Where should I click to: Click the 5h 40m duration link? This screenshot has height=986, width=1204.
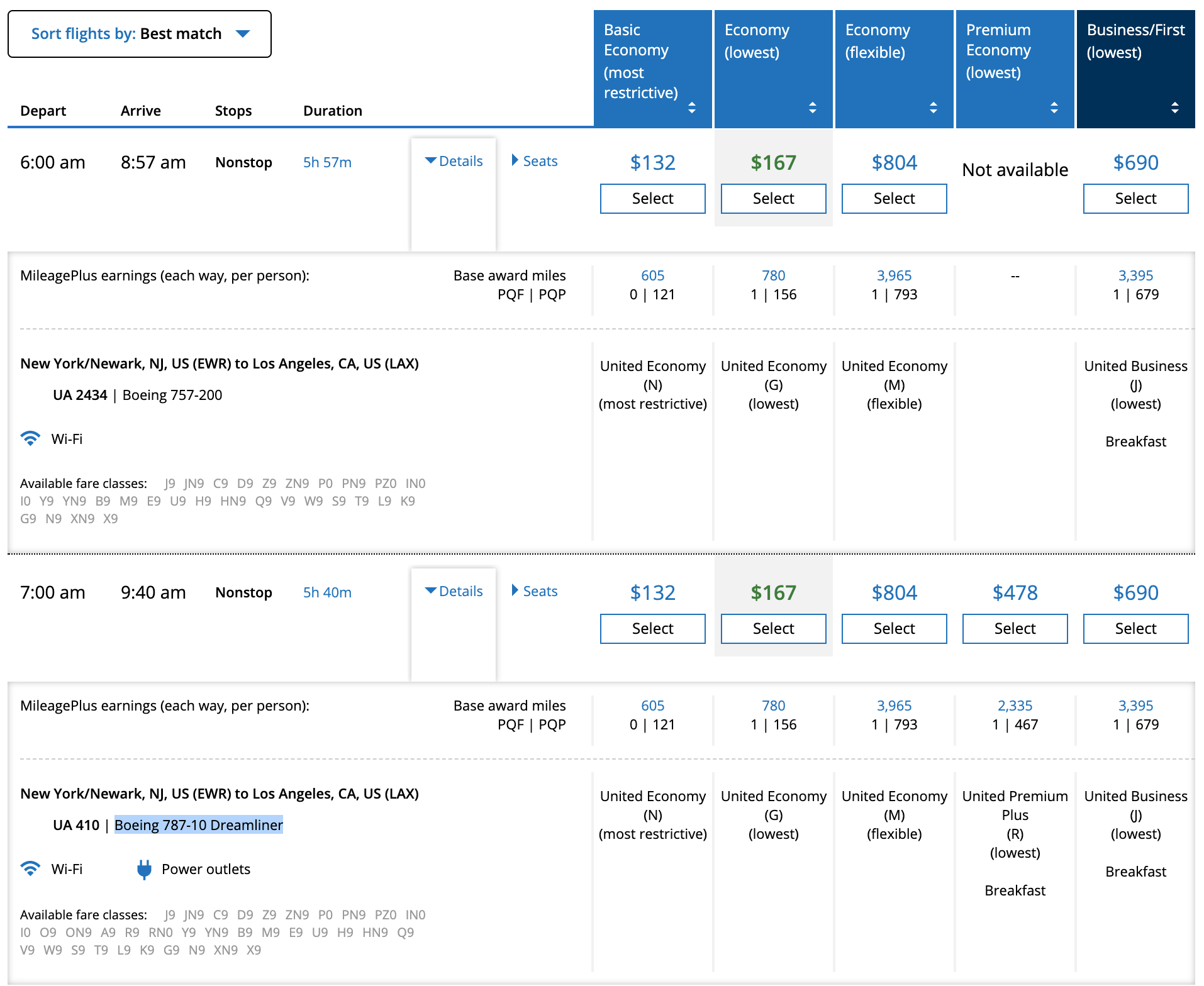tap(327, 592)
